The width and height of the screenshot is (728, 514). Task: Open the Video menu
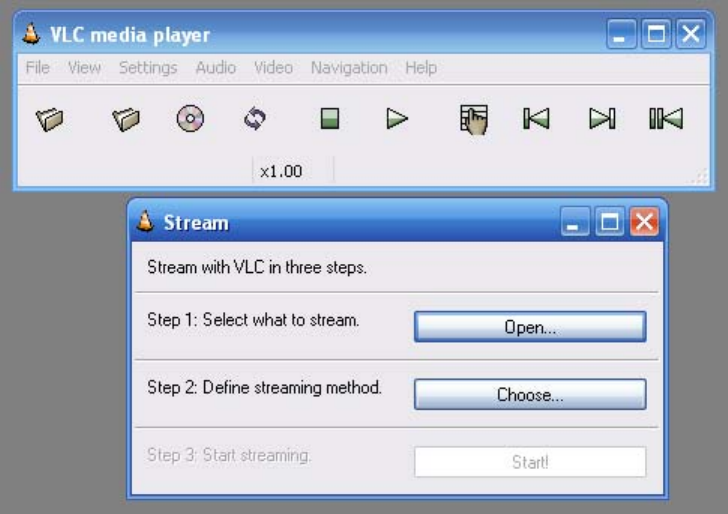coord(273,68)
